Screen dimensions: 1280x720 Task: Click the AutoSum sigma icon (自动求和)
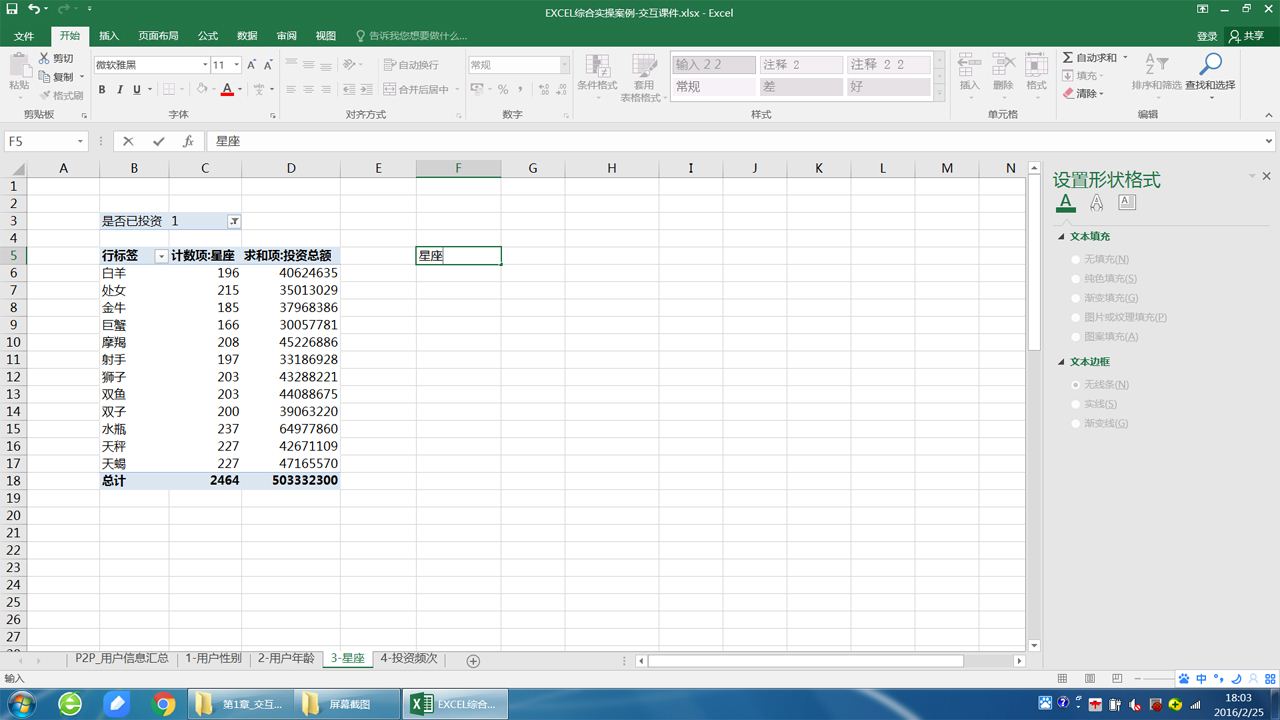click(1068, 58)
